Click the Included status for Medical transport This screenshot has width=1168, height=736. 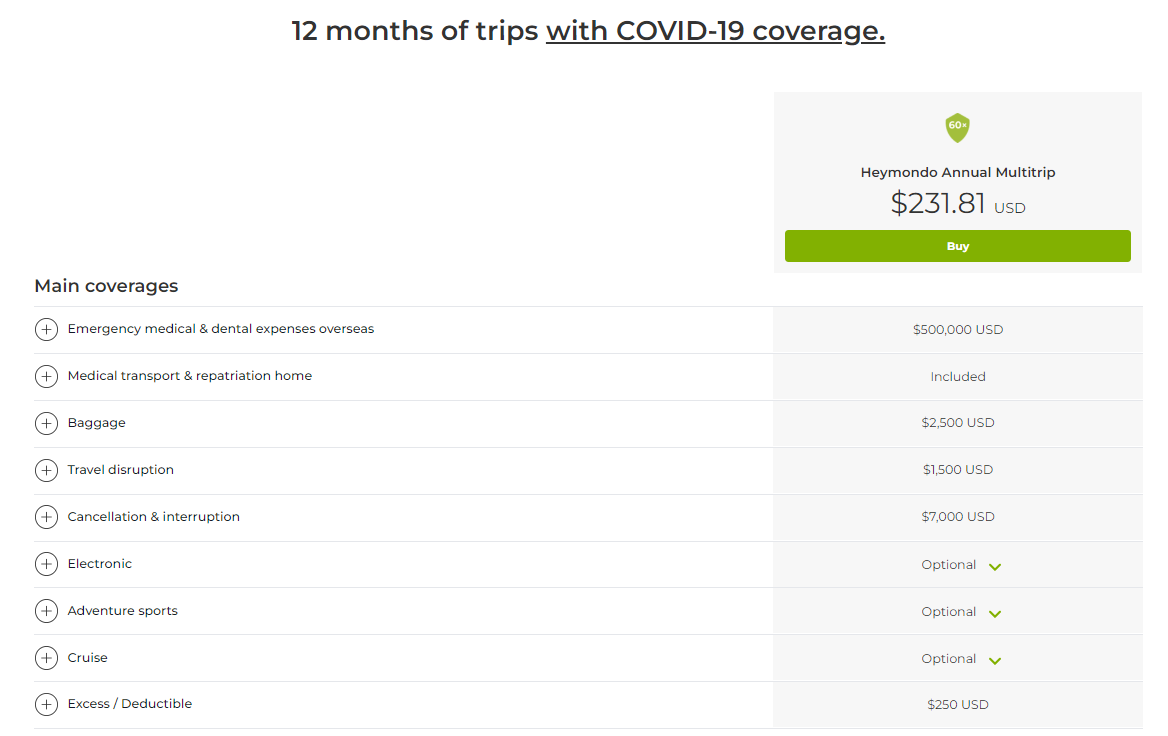[957, 376]
